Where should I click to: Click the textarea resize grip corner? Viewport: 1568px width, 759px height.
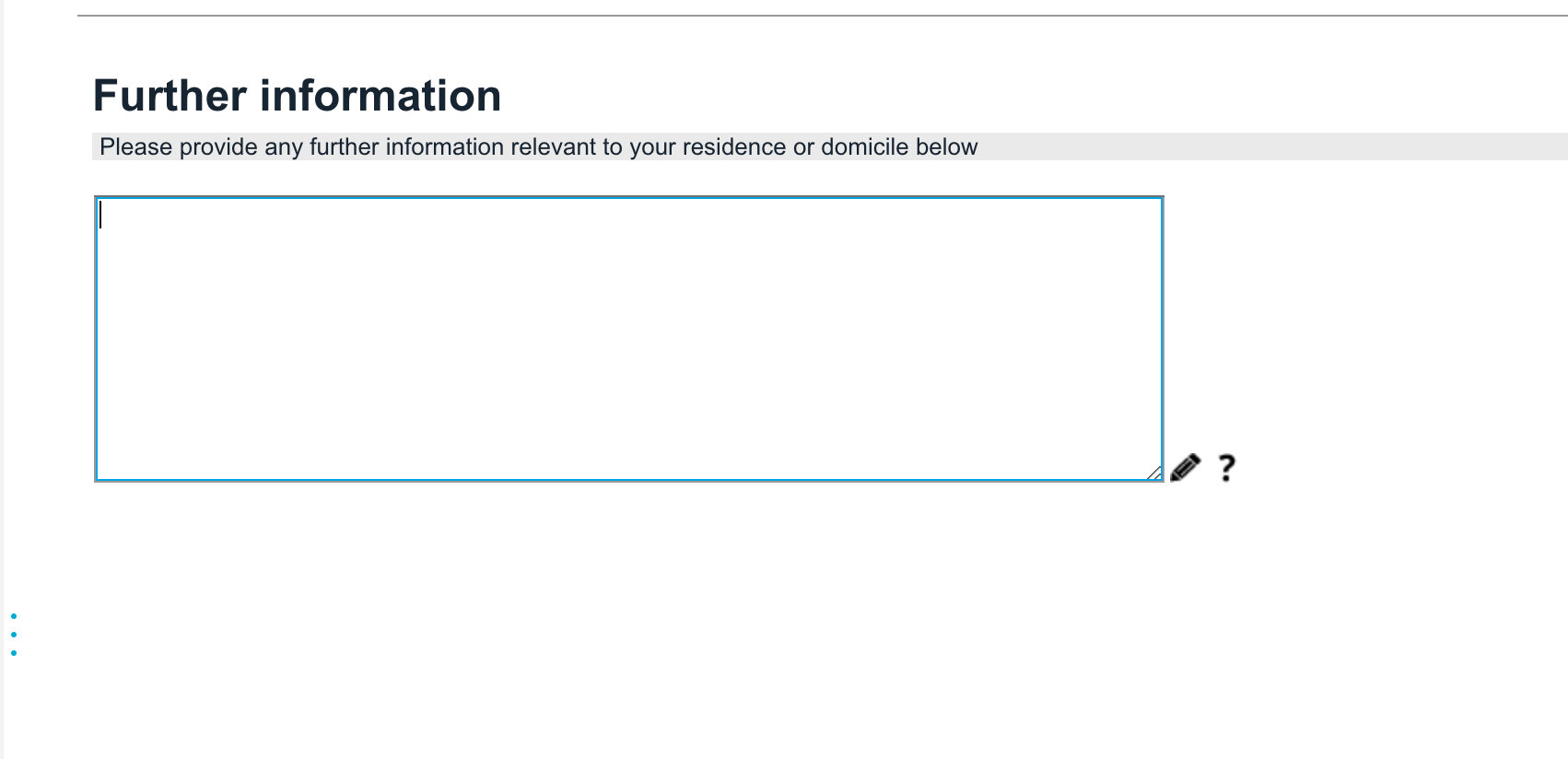(x=1154, y=473)
